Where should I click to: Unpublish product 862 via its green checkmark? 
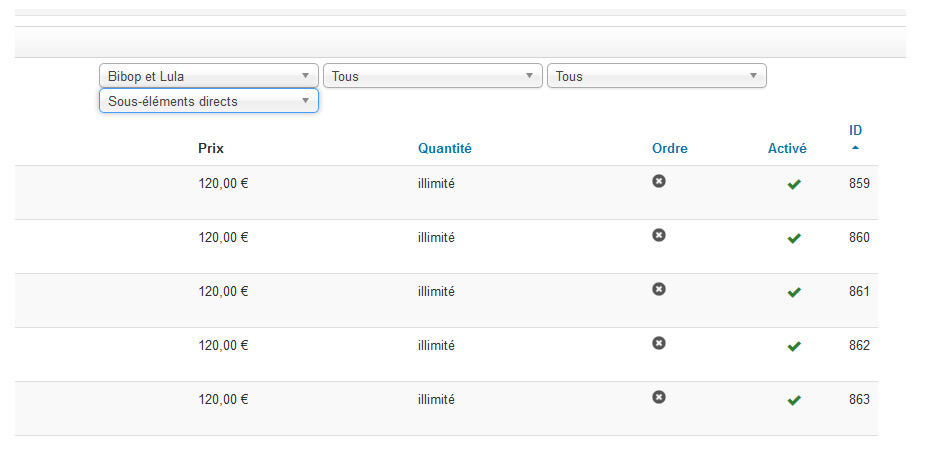[794, 347]
